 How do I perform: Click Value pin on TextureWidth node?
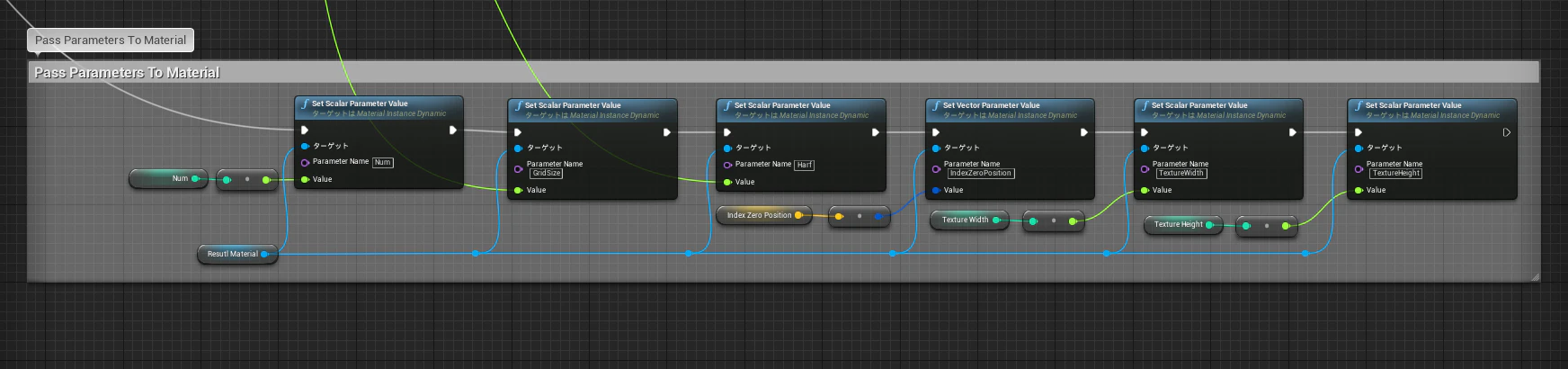click(x=1145, y=190)
